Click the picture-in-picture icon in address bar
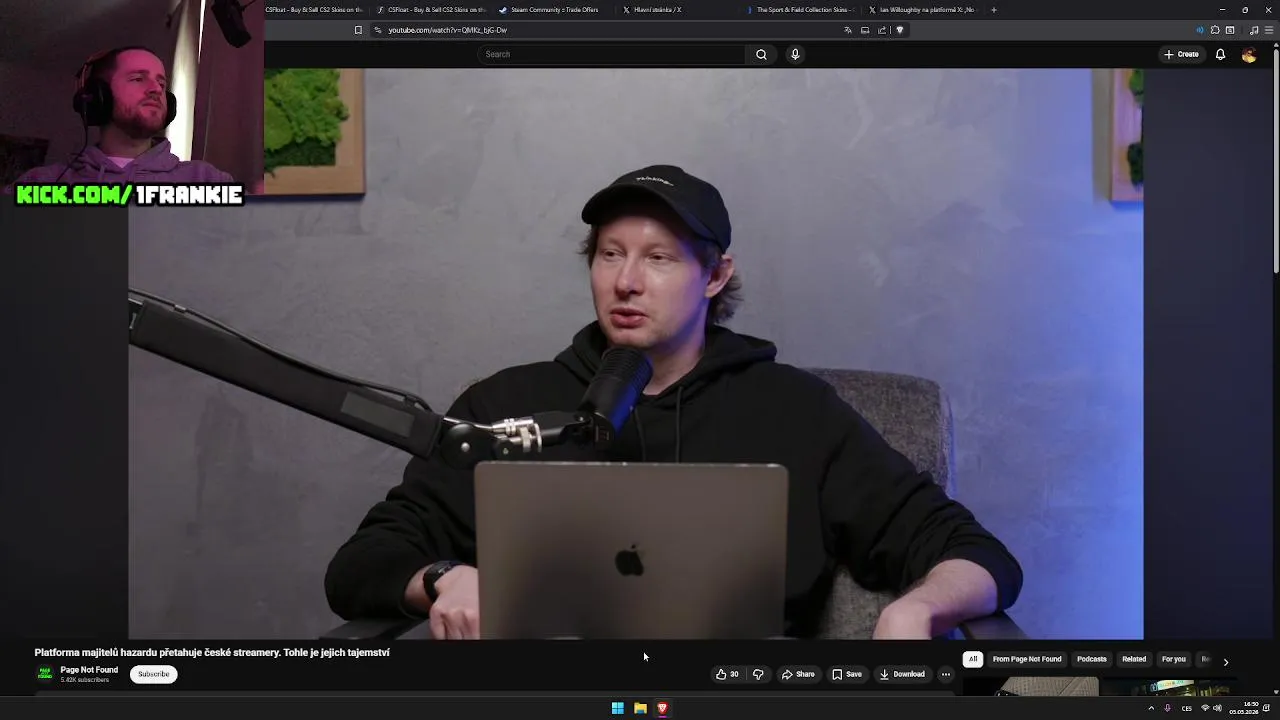 tap(865, 30)
